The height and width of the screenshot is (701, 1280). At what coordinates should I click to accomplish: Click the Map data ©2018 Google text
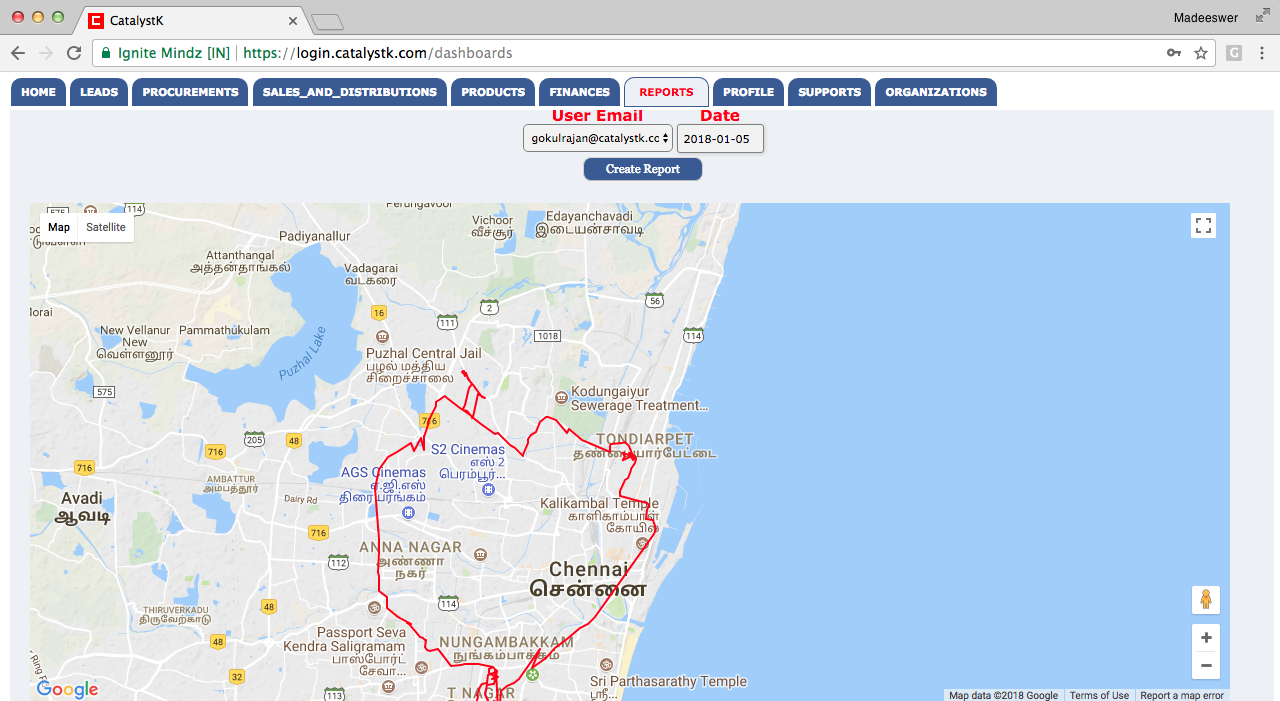point(1003,696)
